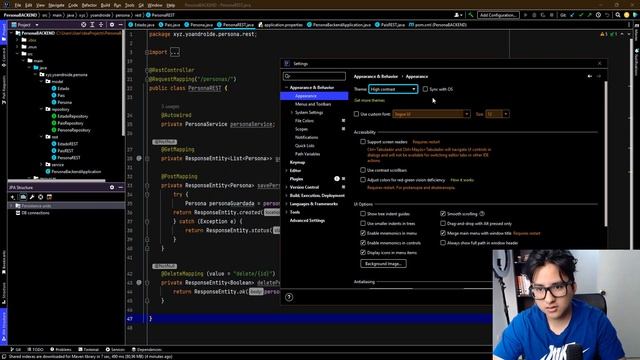Open JPA Structure panel gear options

[112, 187]
